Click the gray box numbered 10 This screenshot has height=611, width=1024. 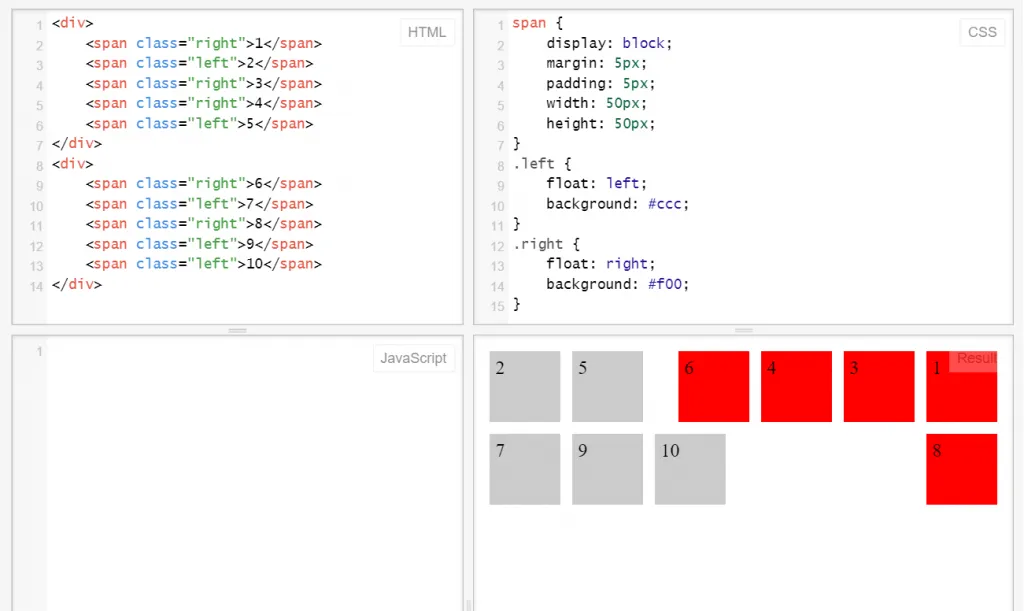coord(690,469)
